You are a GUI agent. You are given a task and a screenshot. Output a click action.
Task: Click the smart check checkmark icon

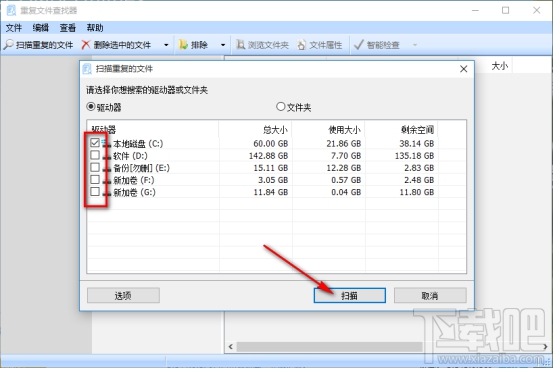[358, 45]
